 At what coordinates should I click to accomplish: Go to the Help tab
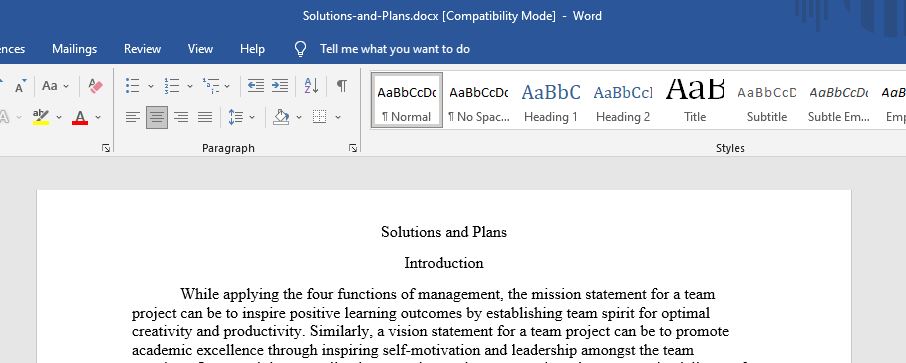coord(253,49)
